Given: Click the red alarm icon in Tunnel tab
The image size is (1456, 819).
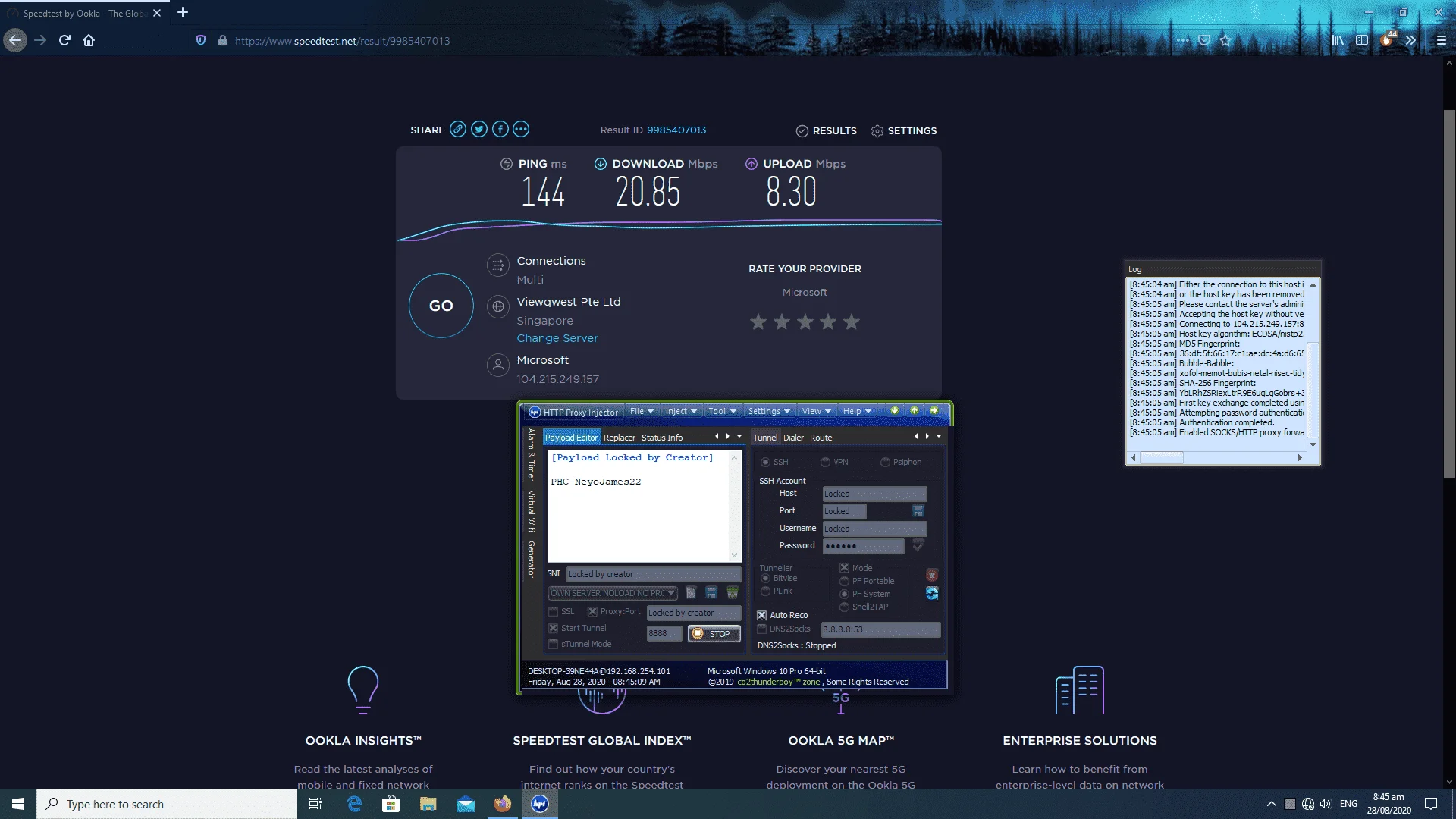Looking at the screenshot, I should click(932, 575).
